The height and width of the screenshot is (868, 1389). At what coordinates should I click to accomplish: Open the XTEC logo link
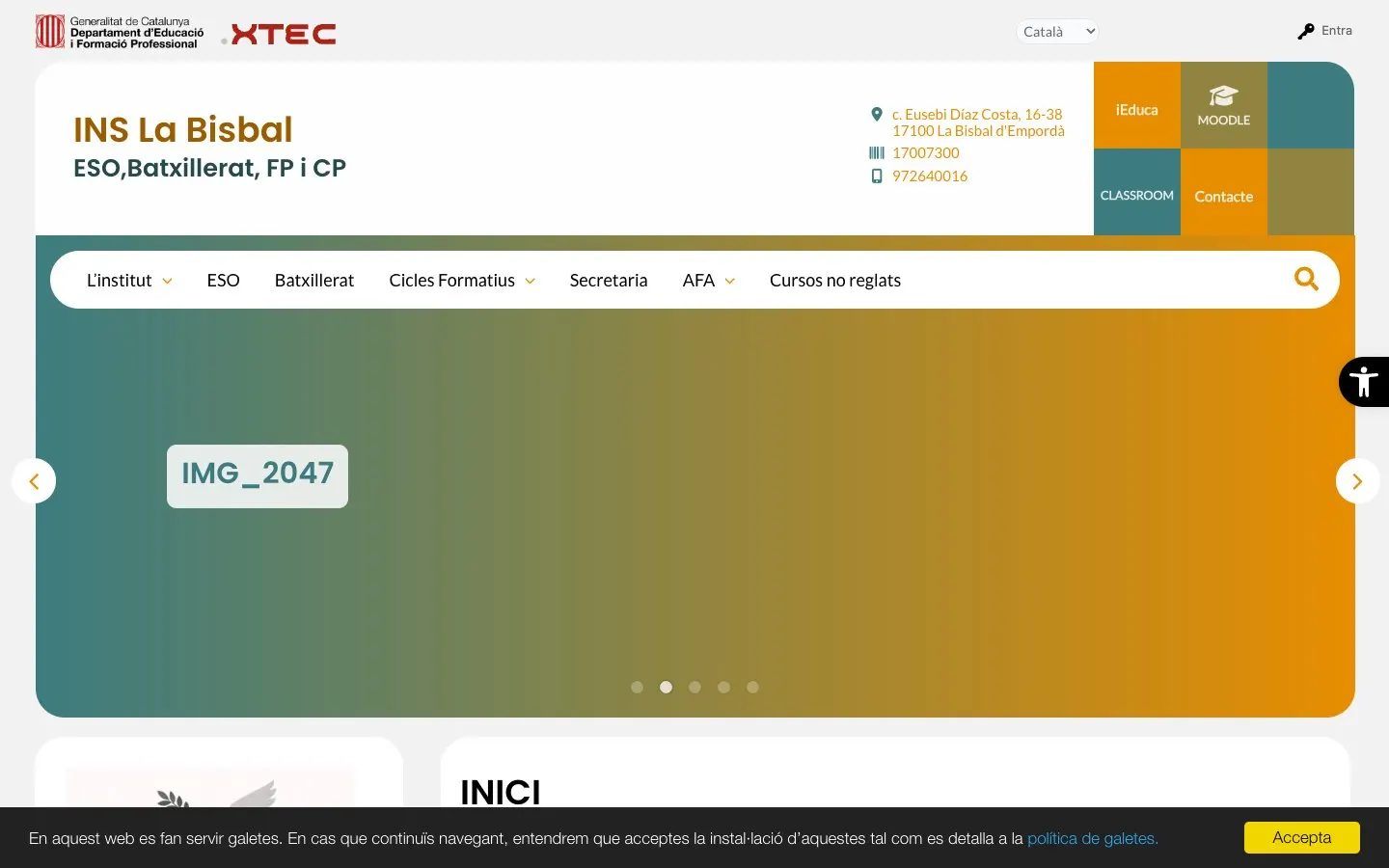(x=279, y=35)
